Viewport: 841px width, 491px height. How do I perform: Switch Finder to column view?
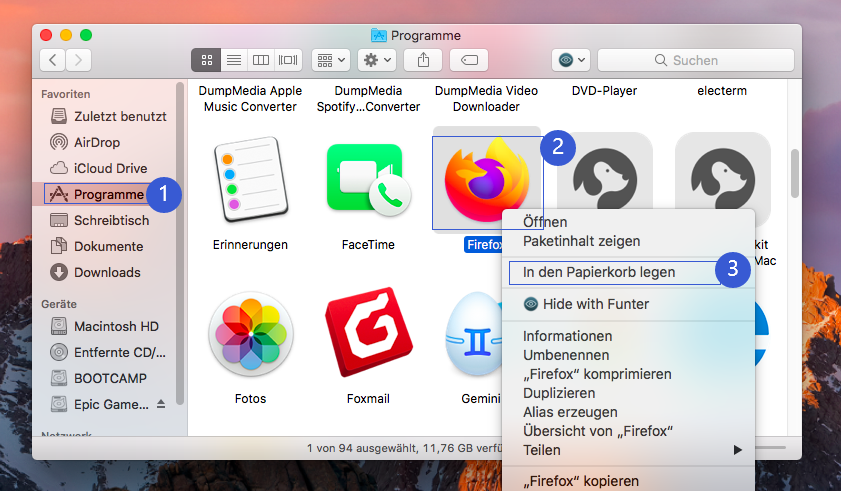[261, 60]
